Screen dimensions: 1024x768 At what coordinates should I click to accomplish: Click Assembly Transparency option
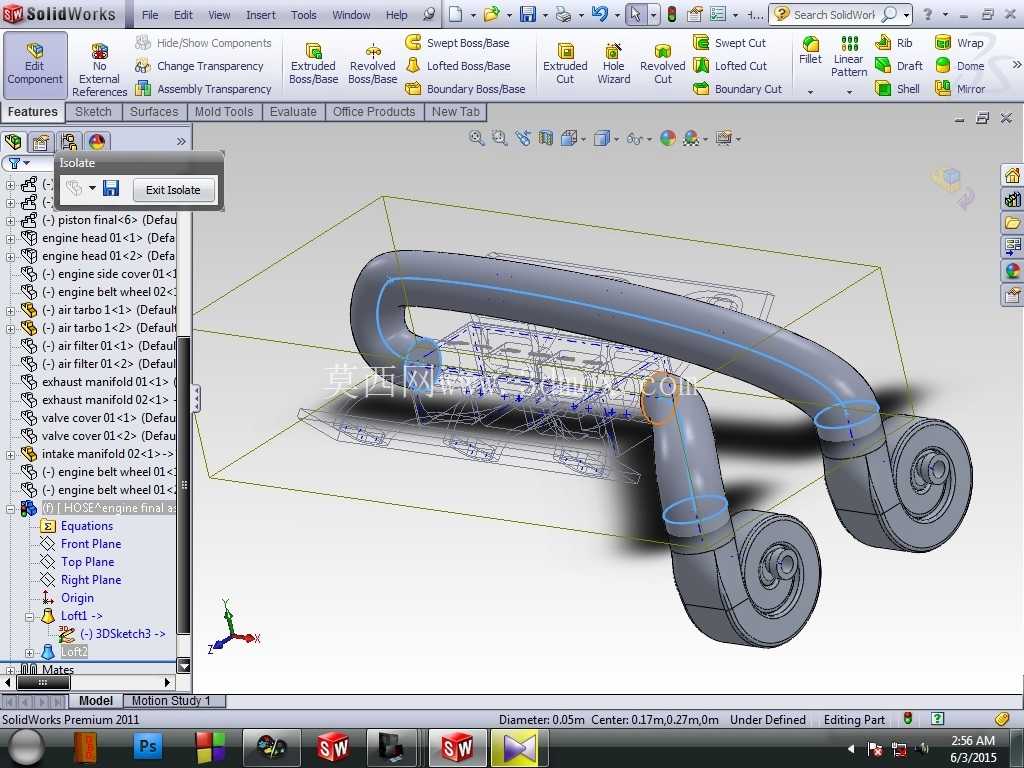203,89
